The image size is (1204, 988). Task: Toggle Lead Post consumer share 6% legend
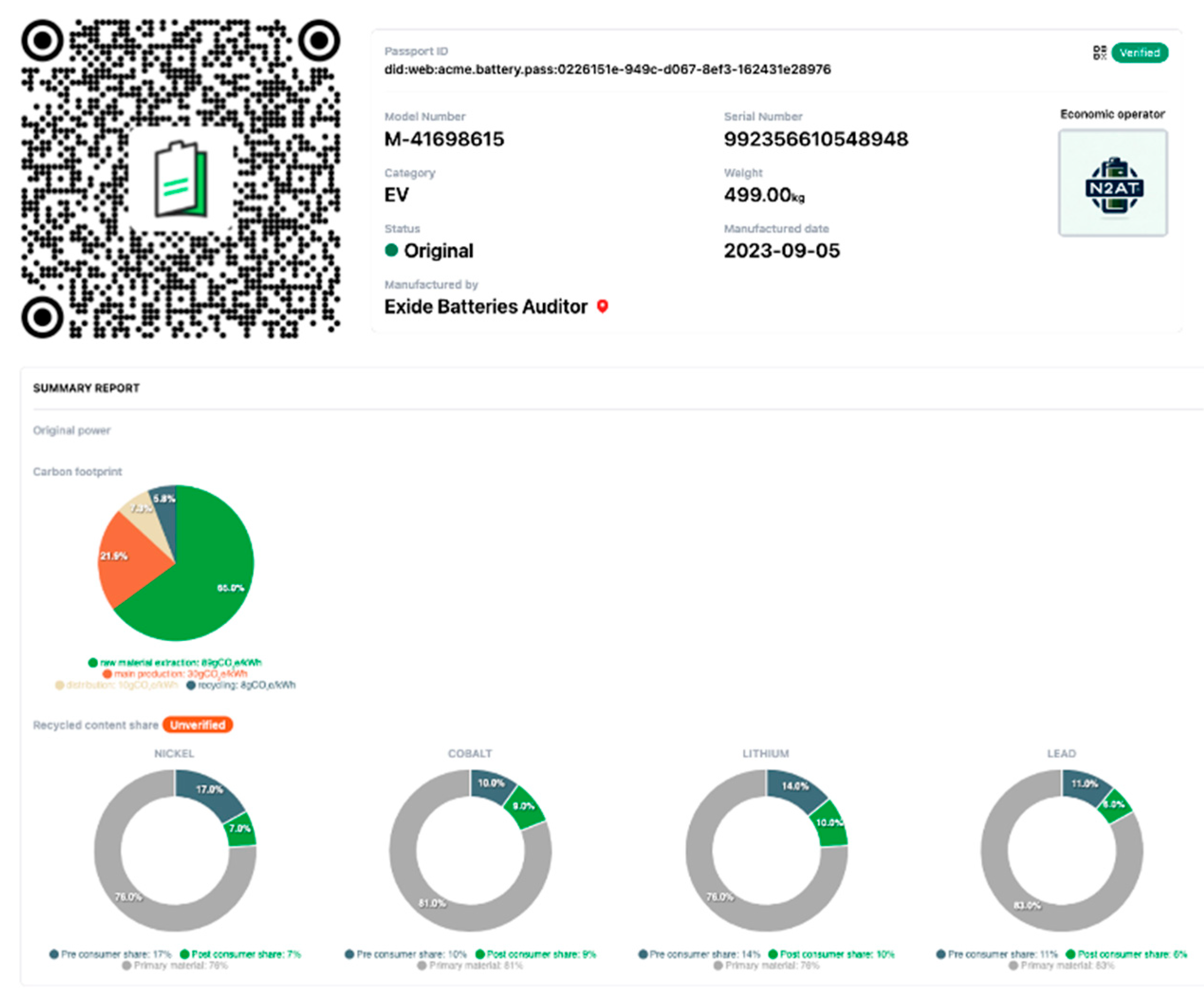1127,954
